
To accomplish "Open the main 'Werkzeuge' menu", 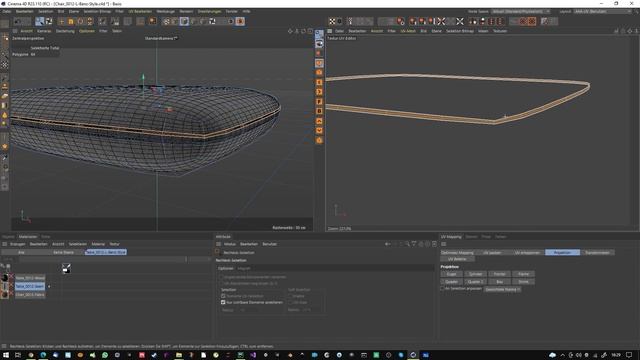I will (165, 11).
